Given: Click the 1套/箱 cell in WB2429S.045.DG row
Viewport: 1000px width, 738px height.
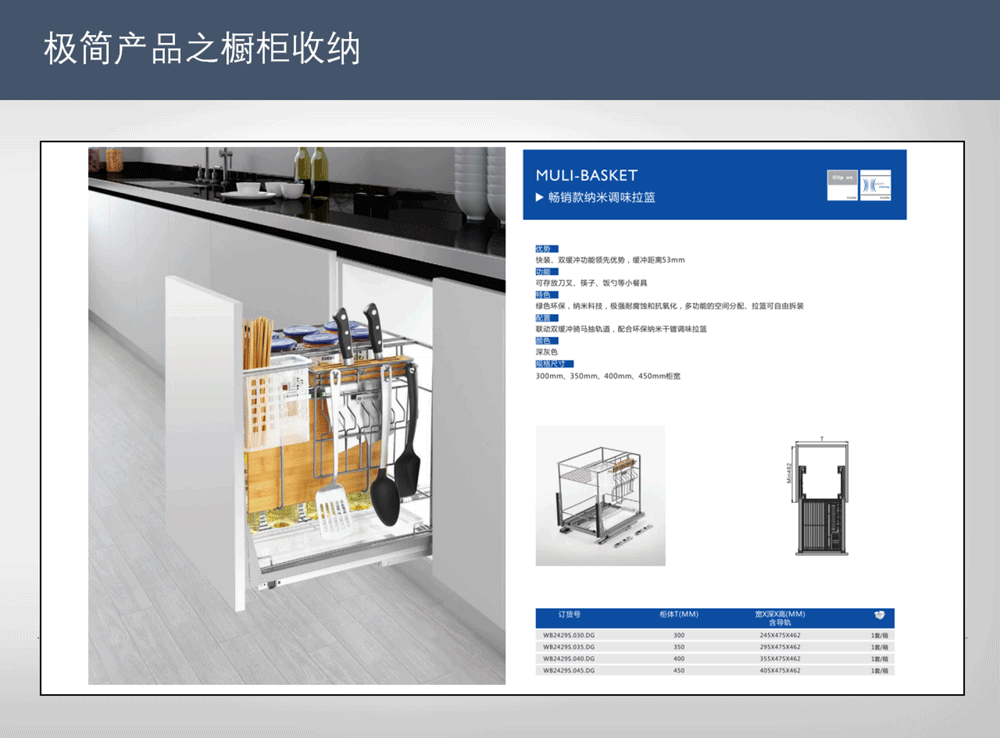Looking at the screenshot, I should click(x=879, y=670).
